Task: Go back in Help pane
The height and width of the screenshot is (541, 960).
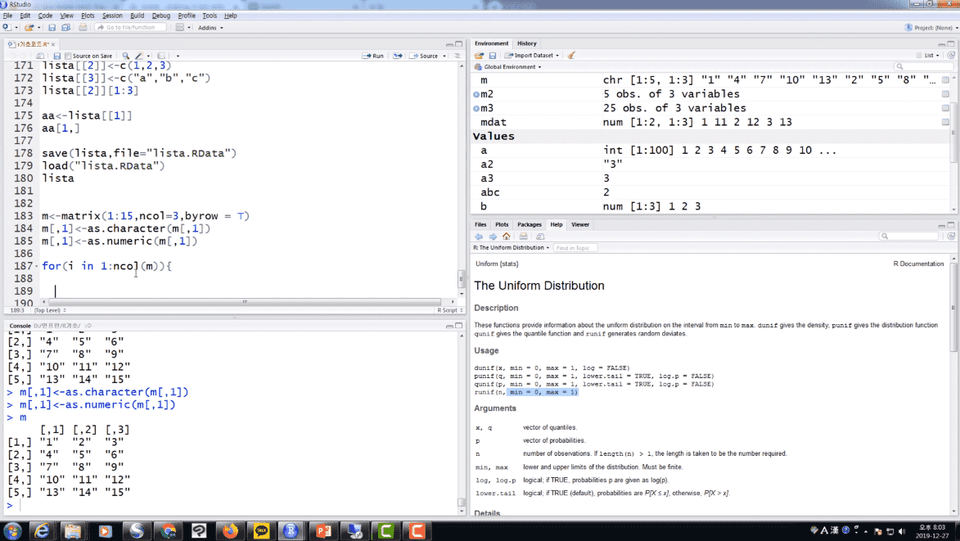Action: click(479, 236)
